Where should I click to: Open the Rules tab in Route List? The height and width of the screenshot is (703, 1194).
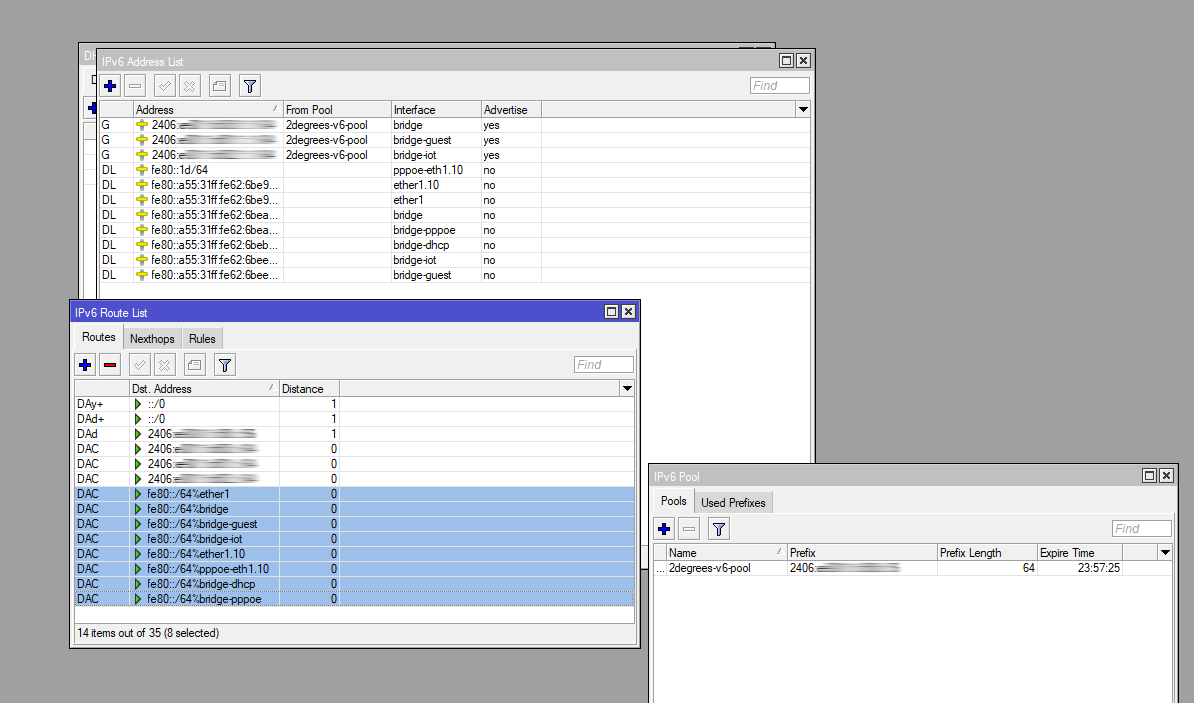202,339
